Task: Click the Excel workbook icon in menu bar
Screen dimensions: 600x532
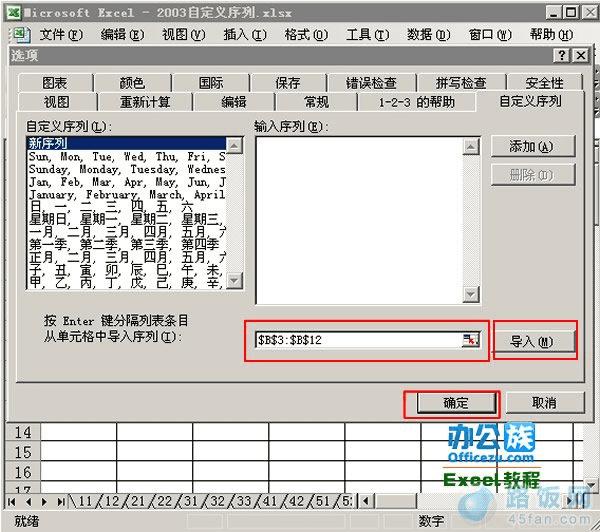Action: pos(20,35)
